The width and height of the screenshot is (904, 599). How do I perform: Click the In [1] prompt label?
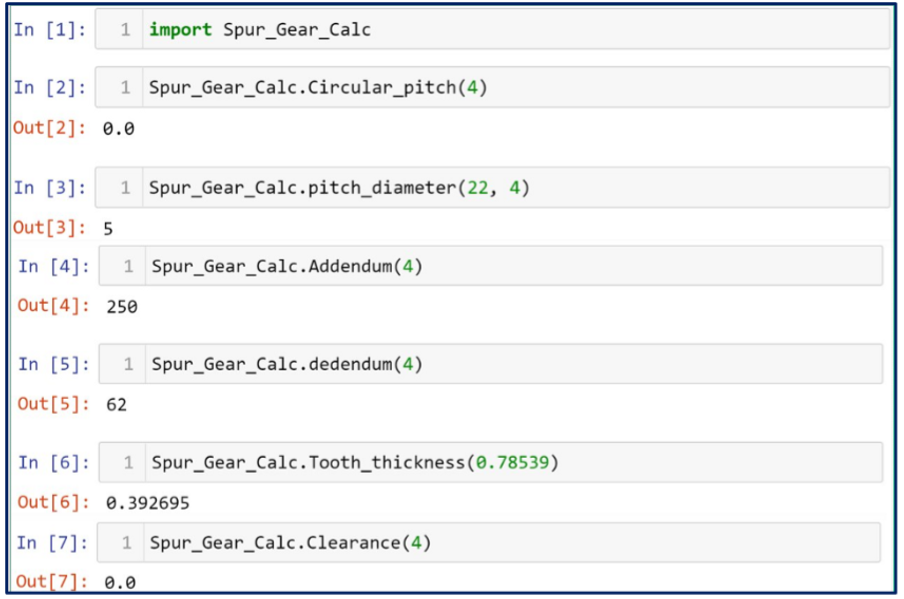(x=50, y=30)
